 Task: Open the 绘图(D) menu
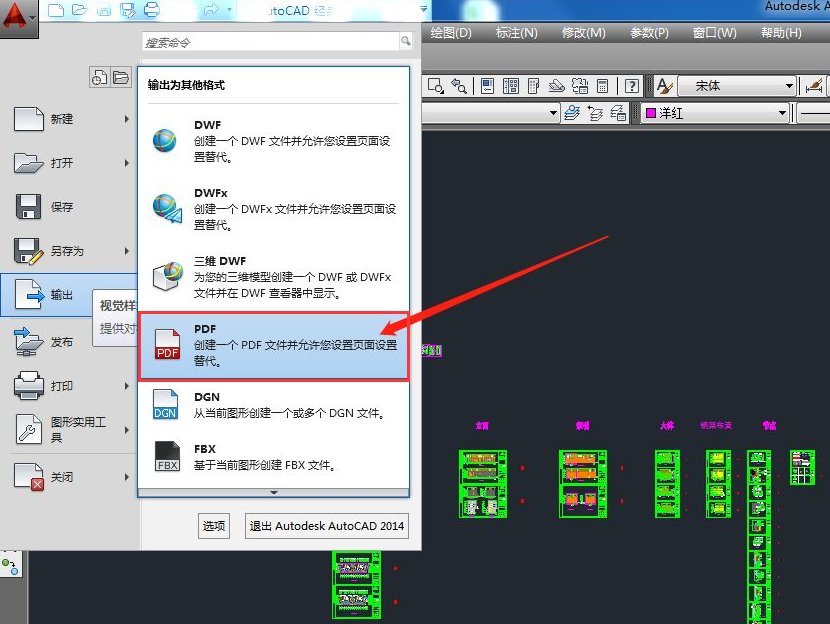point(450,33)
